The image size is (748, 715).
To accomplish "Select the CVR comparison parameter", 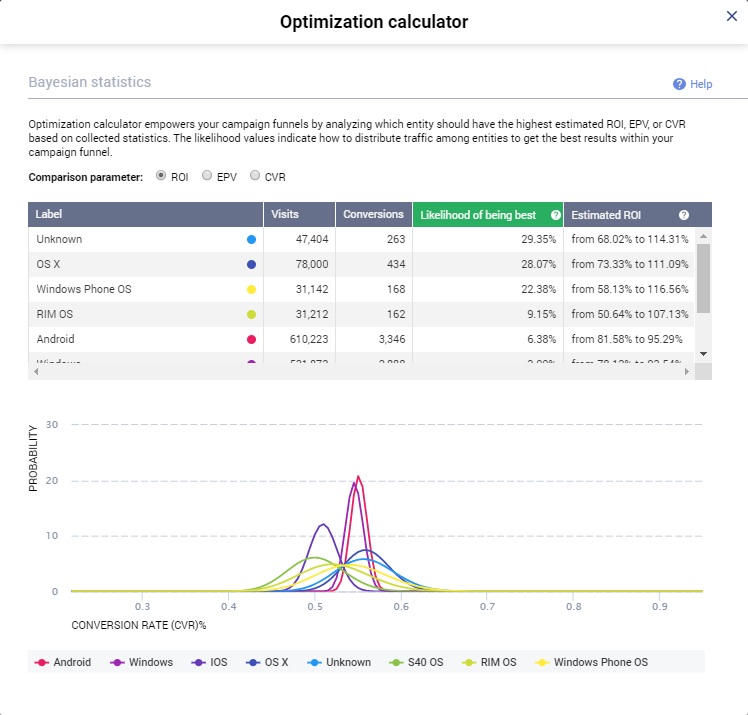I will coord(255,176).
